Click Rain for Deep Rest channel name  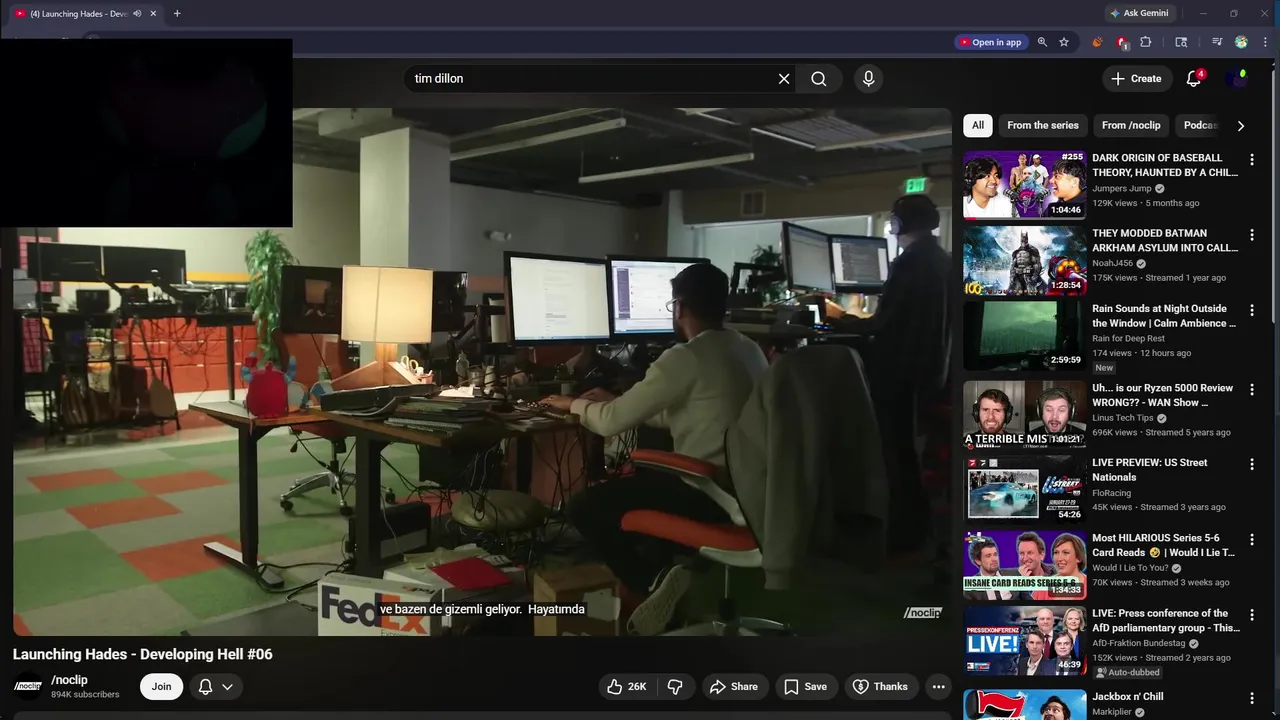(x=1128, y=339)
